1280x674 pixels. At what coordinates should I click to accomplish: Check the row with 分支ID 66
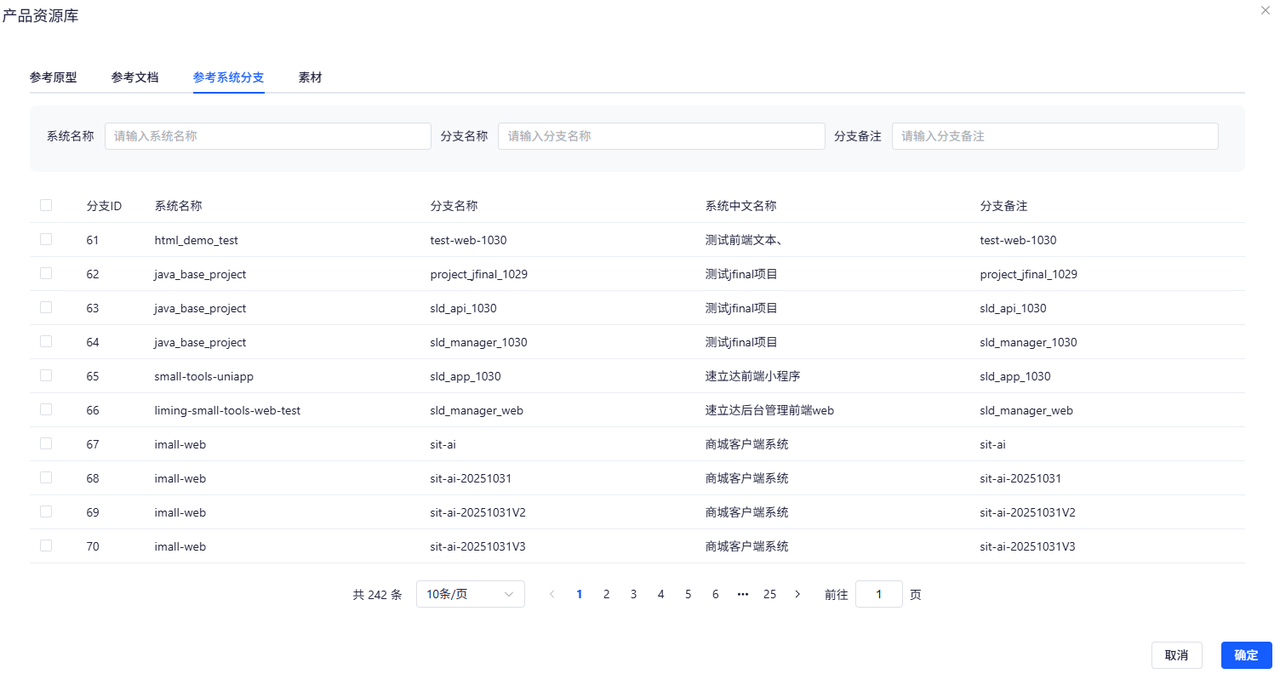click(46, 409)
